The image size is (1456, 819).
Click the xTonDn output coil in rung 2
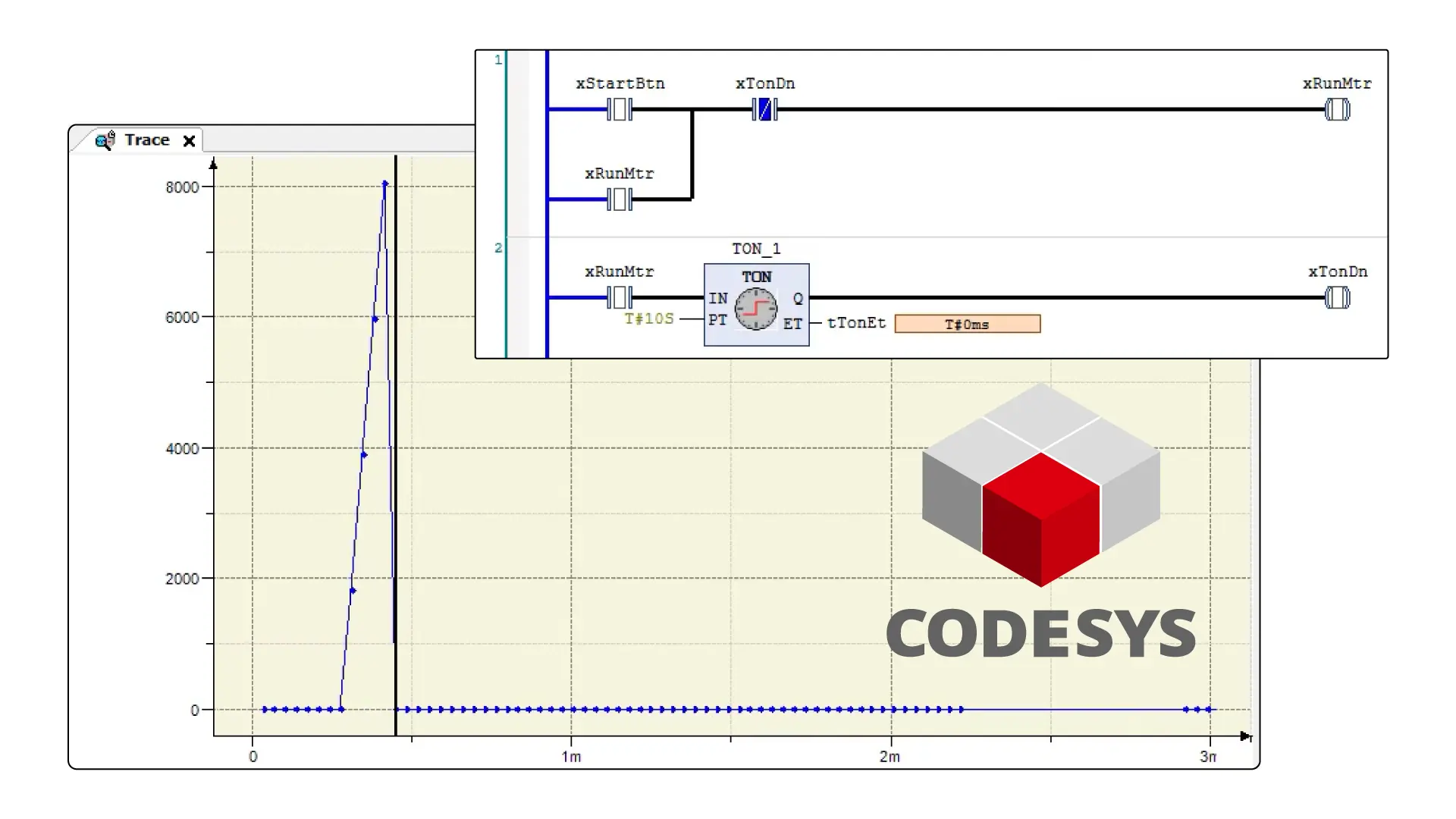pyautogui.click(x=1337, y=299)
